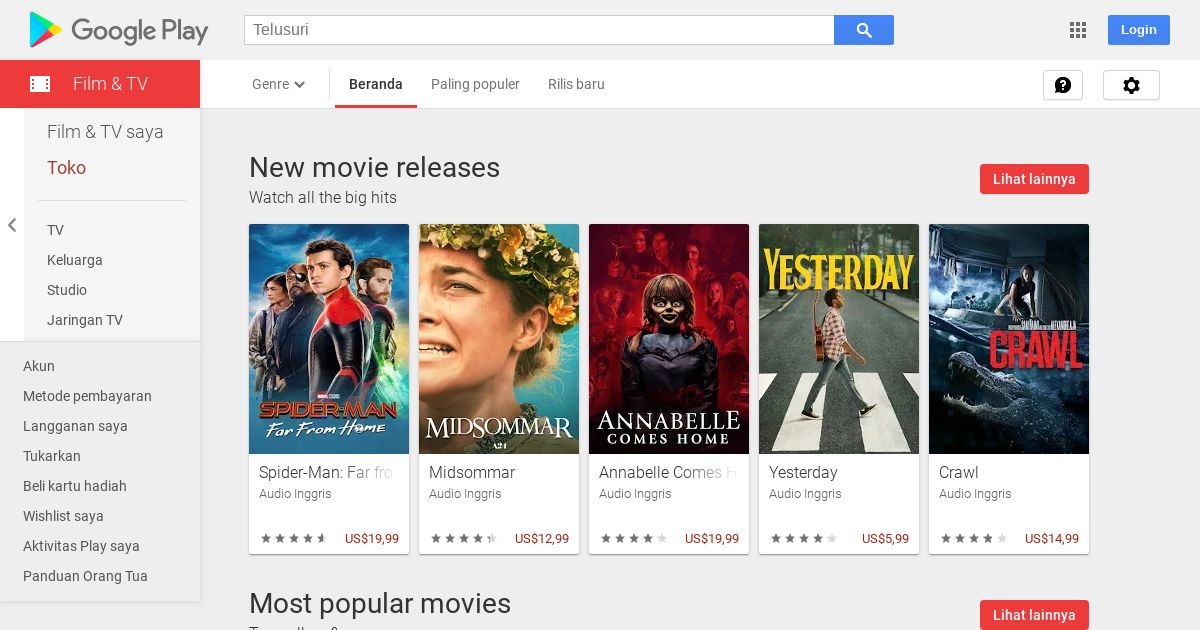
Task: Click the Yesterday star rating
Action: click(x=804, y=539)
